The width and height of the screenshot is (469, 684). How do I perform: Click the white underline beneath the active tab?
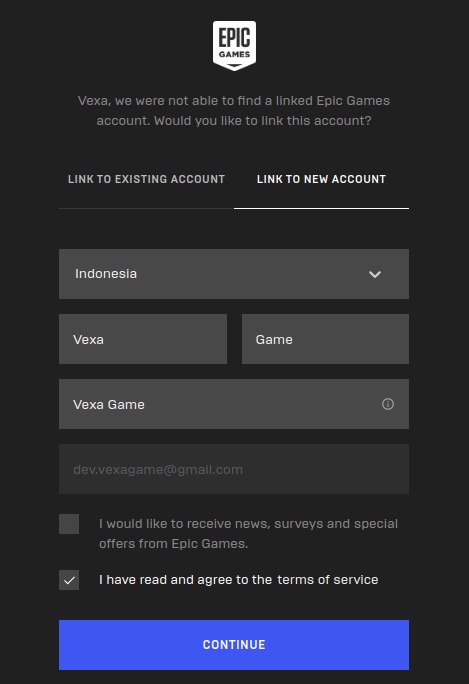[322, 209]
